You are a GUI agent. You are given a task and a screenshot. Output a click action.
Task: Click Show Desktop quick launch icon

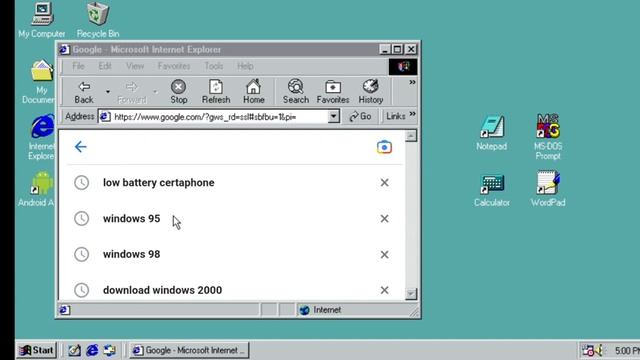(74, 350)
